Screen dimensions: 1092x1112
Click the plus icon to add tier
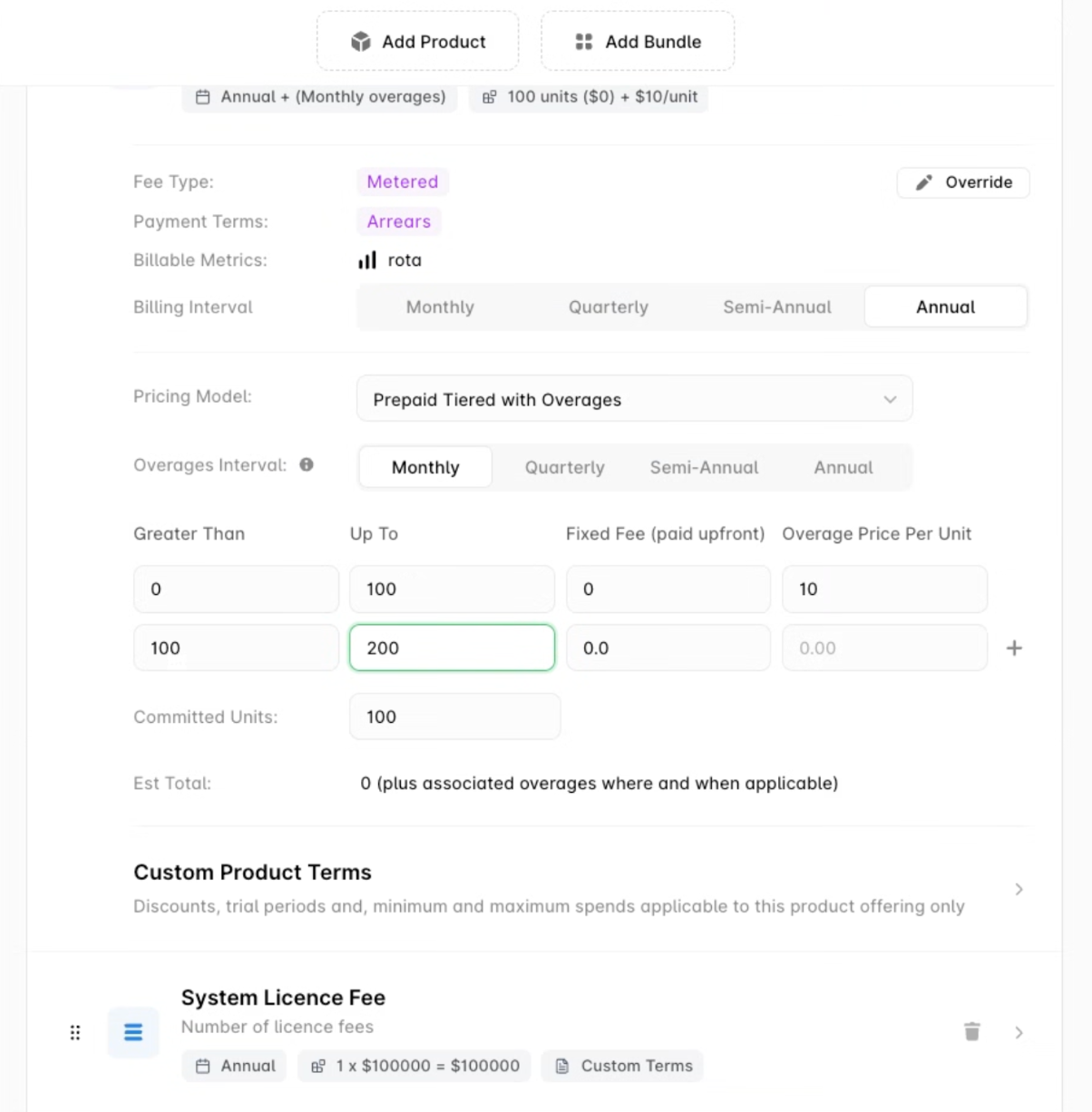(x=1014, y=648)
